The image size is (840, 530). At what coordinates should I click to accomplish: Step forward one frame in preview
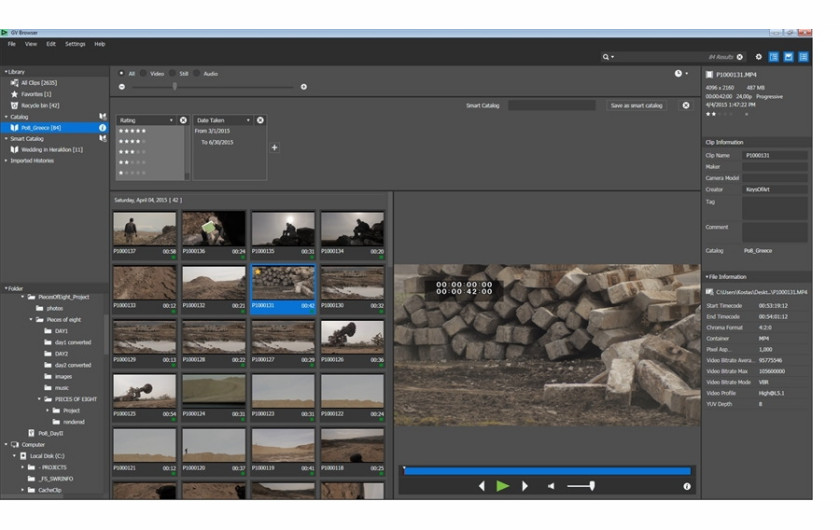point(524,486)
